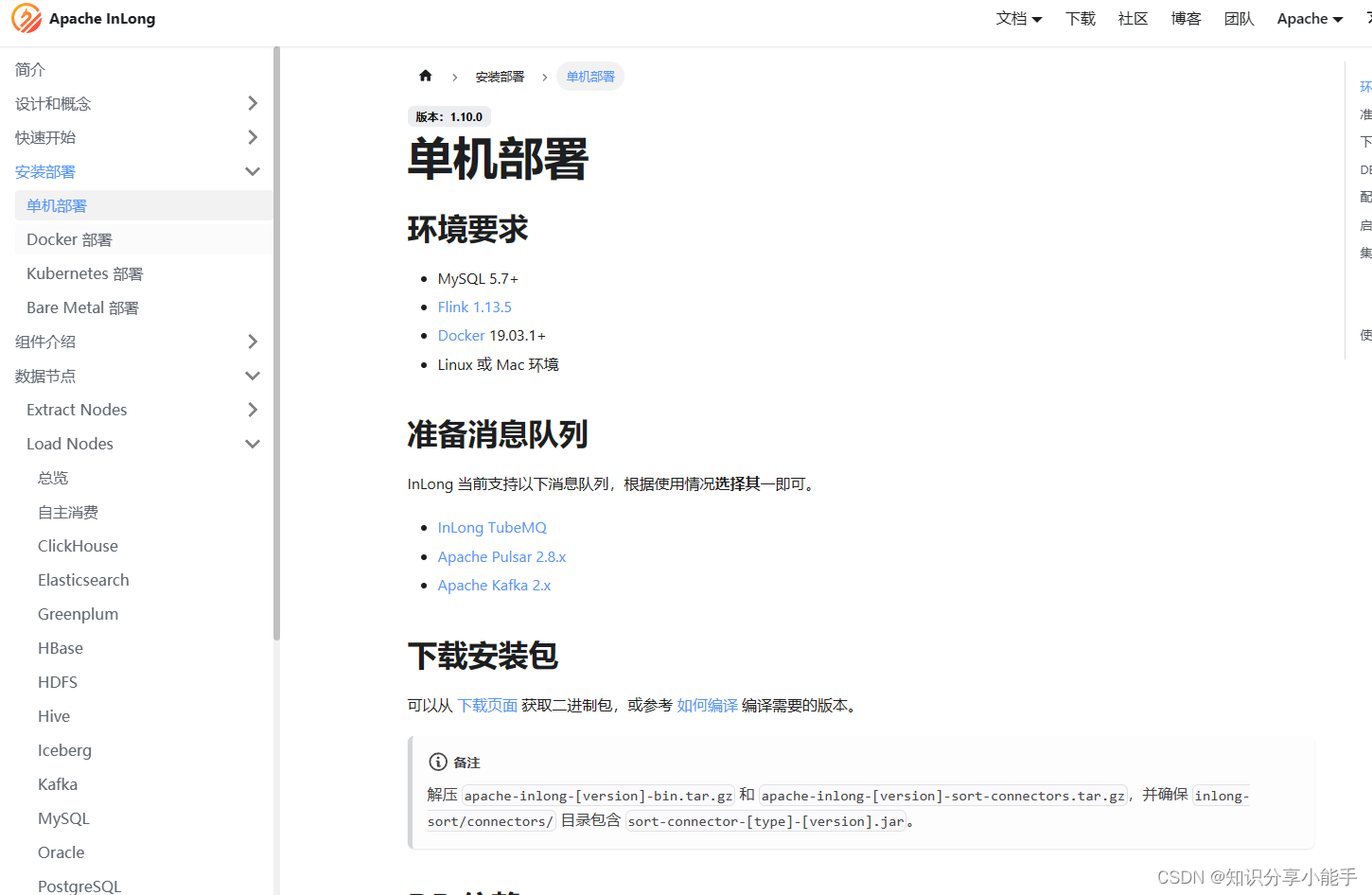Open 自主消费 under Load Nodes
The height and width of the screenshot is (895, 1372).
(68, 512)
